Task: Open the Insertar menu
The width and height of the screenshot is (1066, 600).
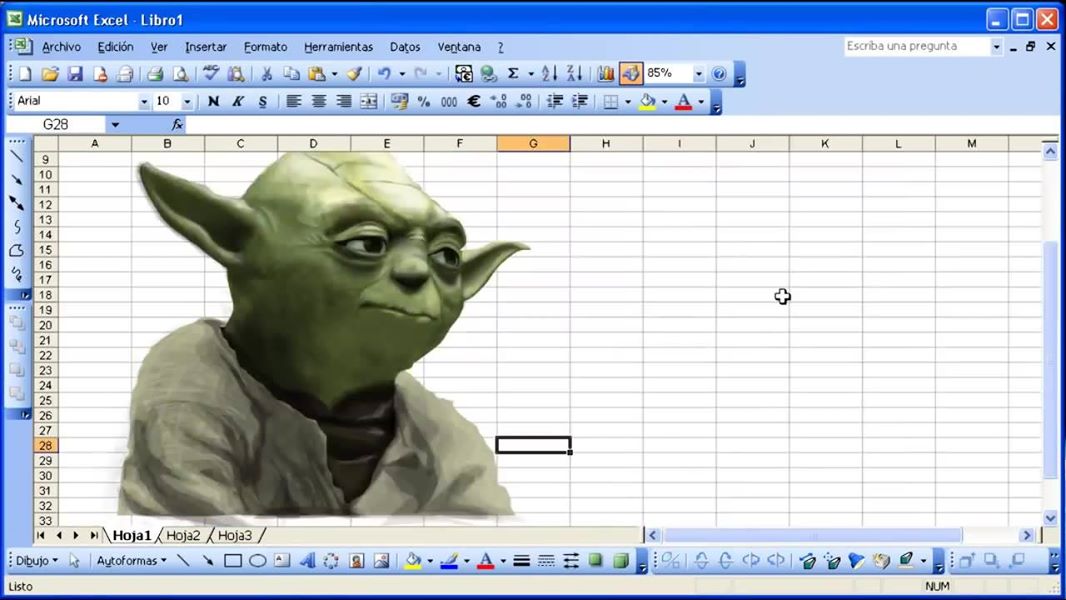Action: [206, 47]
